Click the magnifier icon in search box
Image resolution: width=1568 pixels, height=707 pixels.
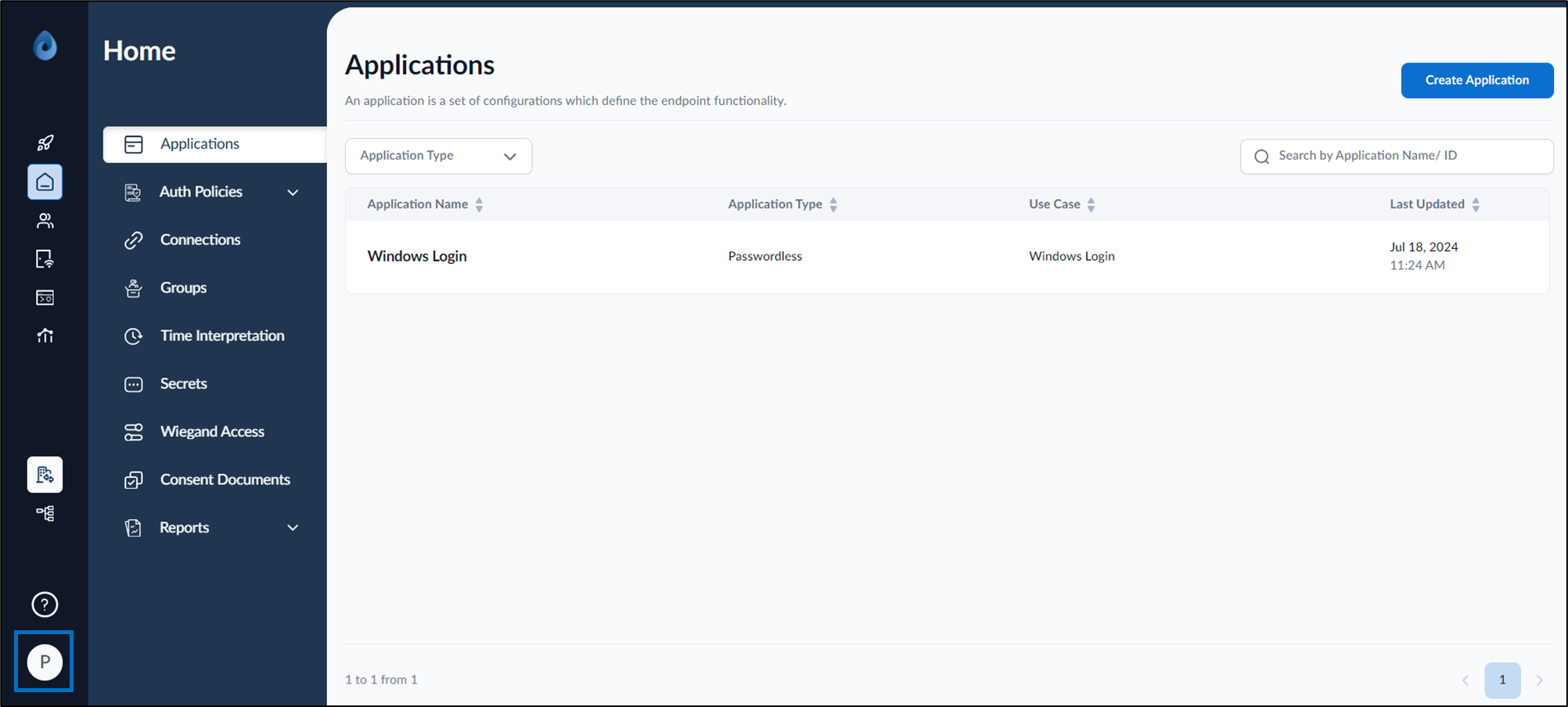point(1261,157)
